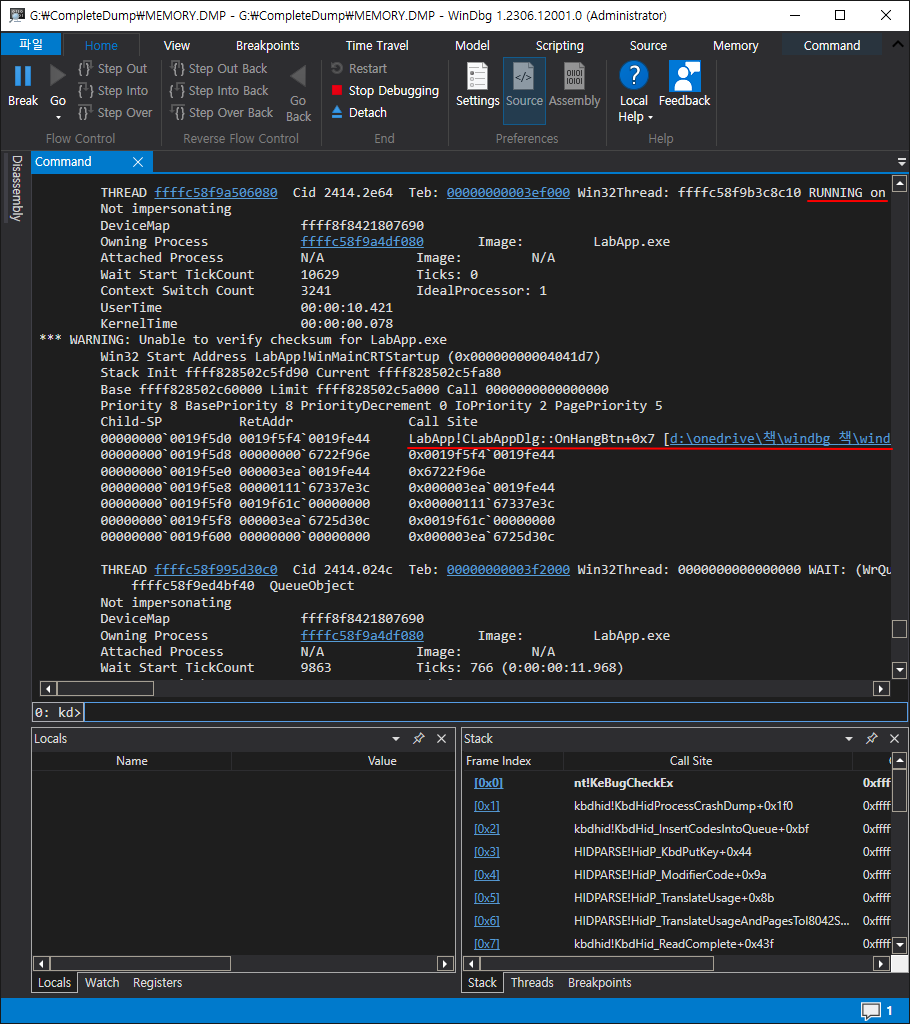Switch to the Watch tab
910x1024 pixels.
point(102,983)
